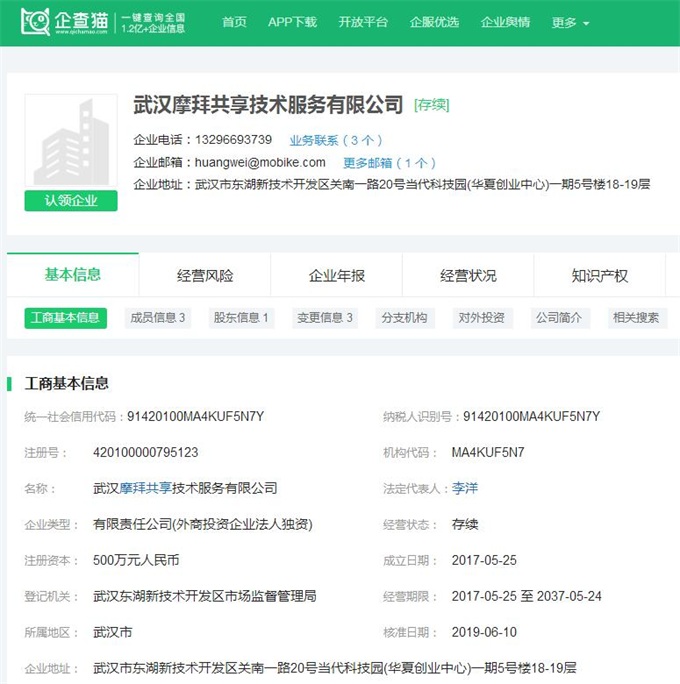
Task: Jump to 股东信息 1 section
Action: (x=241, y=318)
